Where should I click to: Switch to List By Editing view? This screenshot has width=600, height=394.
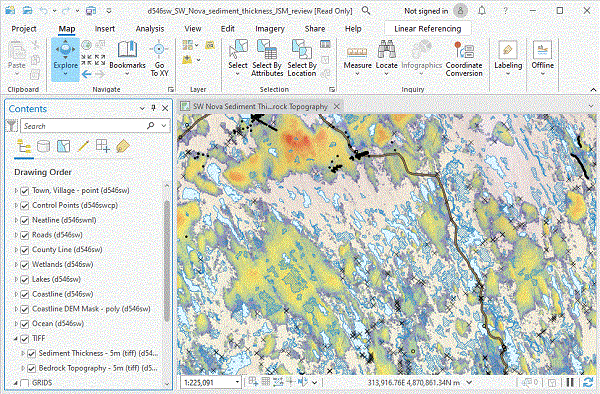[x=83, y=146]
